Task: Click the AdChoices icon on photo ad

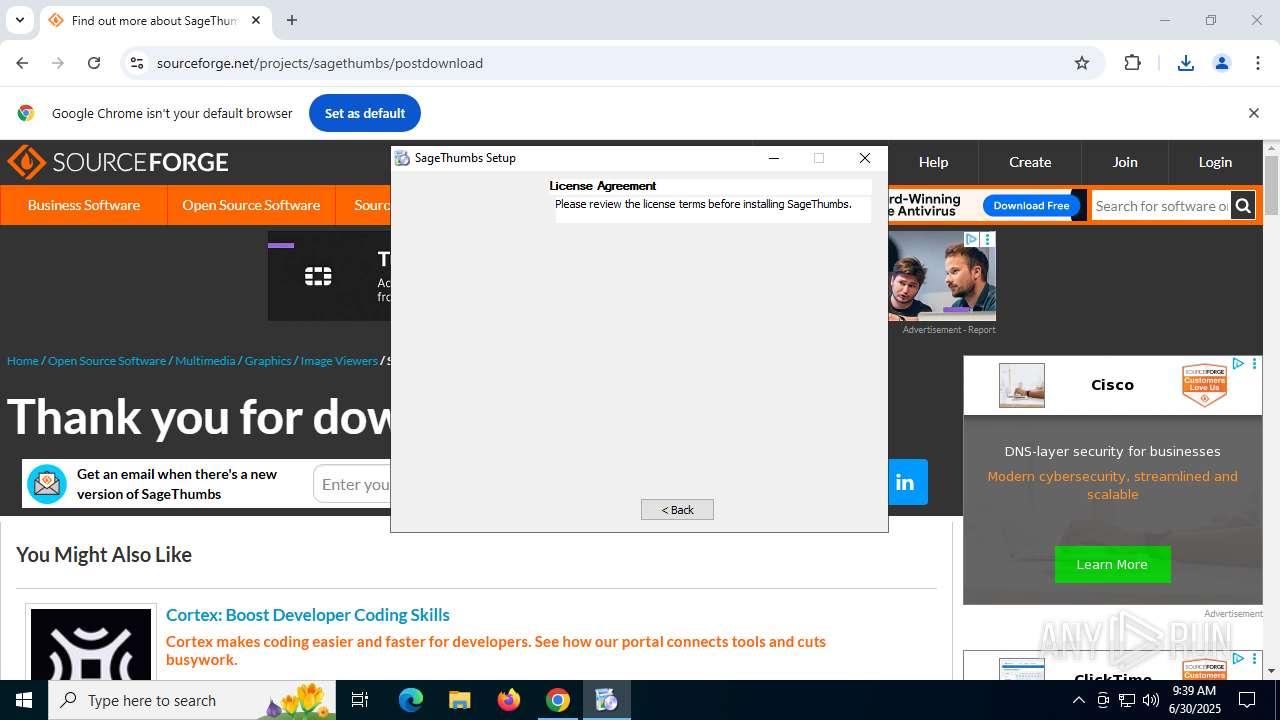Action: [970, 239]
